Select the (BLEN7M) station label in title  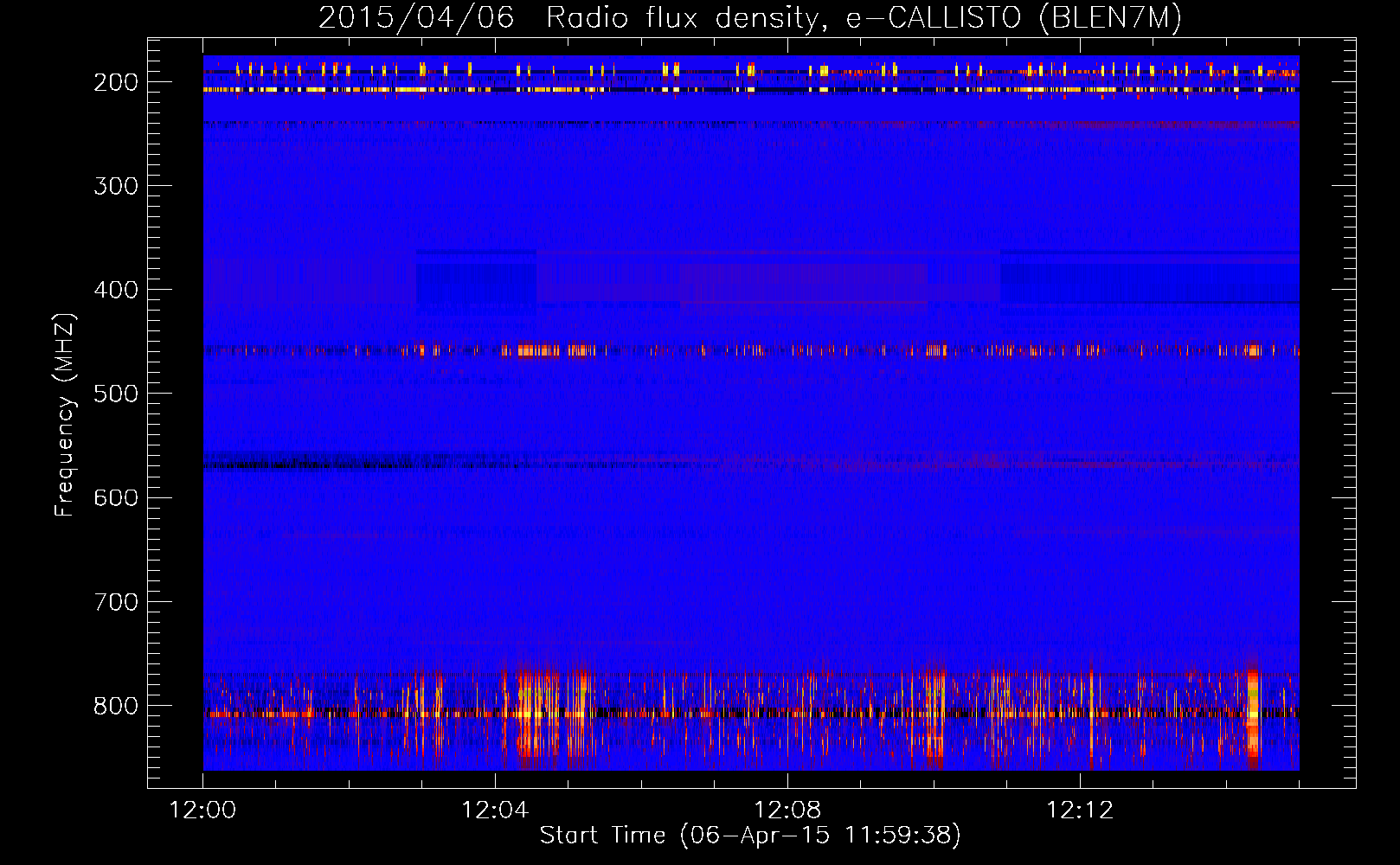point(1110,17)
